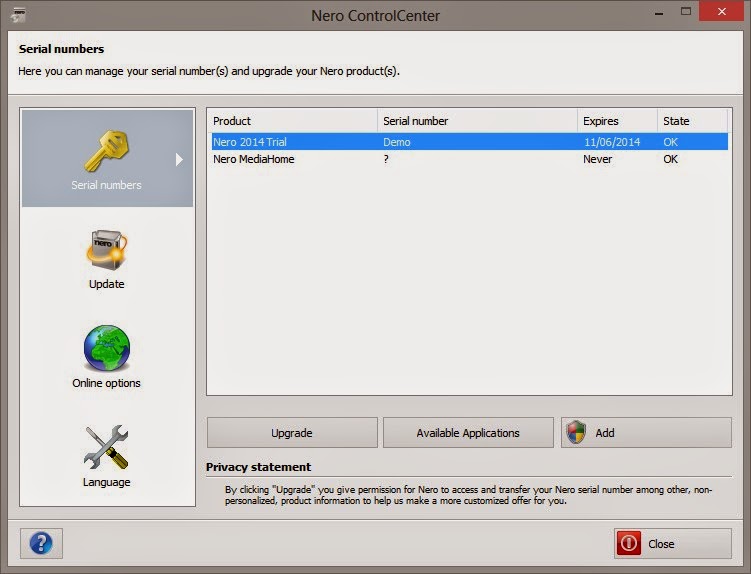Image resolution: width=751 pixels, height=574 pixels.
Task: Click the 11/06/2014 expiry date cell
Action: [x=612, y=142]
